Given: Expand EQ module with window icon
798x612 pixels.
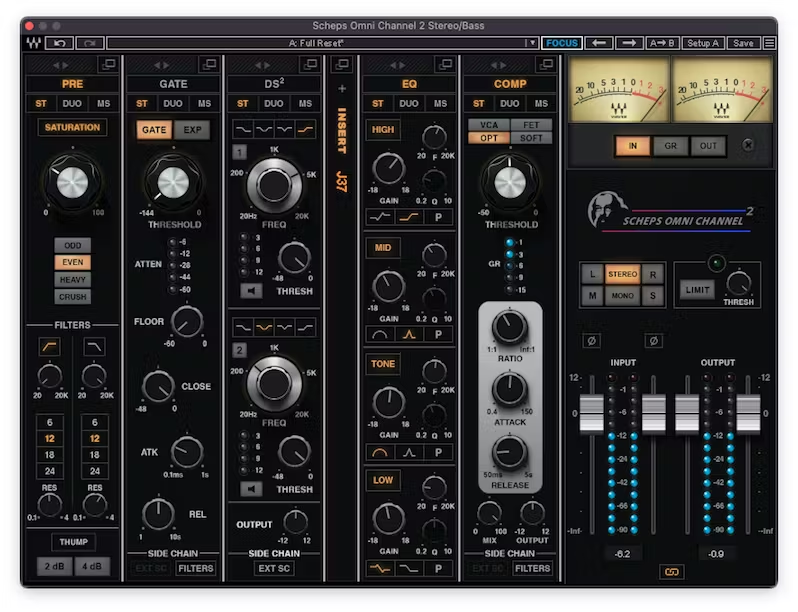Looking at the screenshot, I should point(445,64).
